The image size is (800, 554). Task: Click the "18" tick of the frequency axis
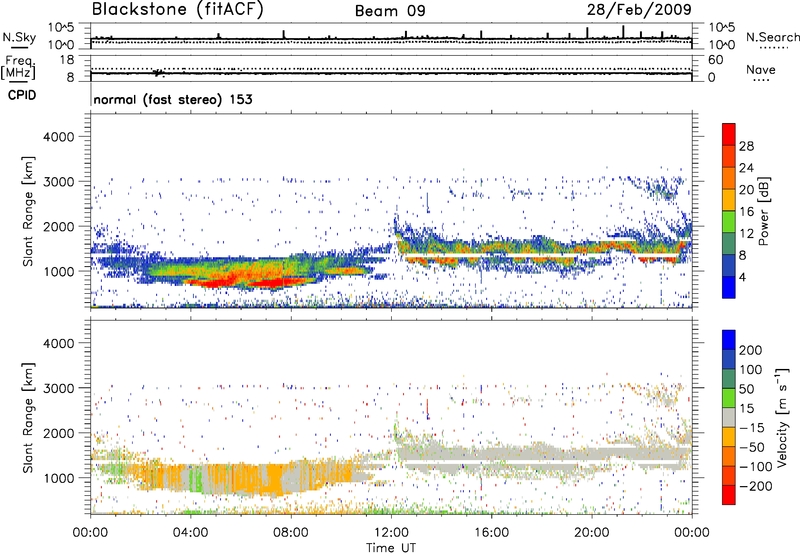[x=67, y=60]
